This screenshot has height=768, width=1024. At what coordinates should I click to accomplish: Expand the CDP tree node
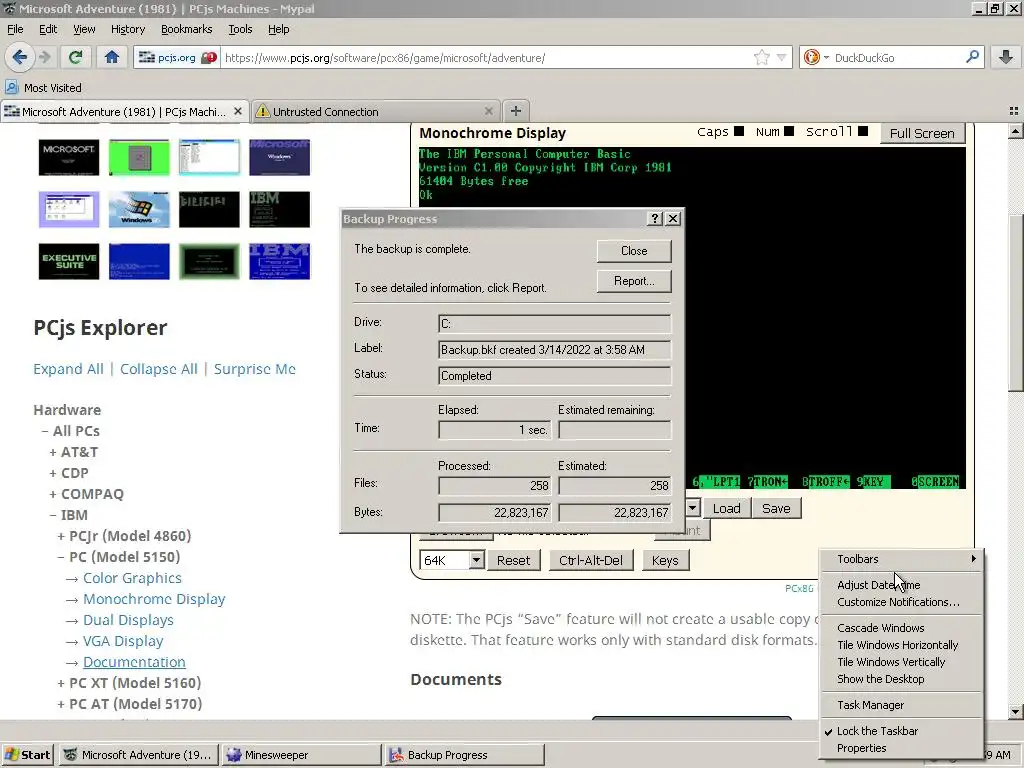pyautogui.click(x=53, y=473)
